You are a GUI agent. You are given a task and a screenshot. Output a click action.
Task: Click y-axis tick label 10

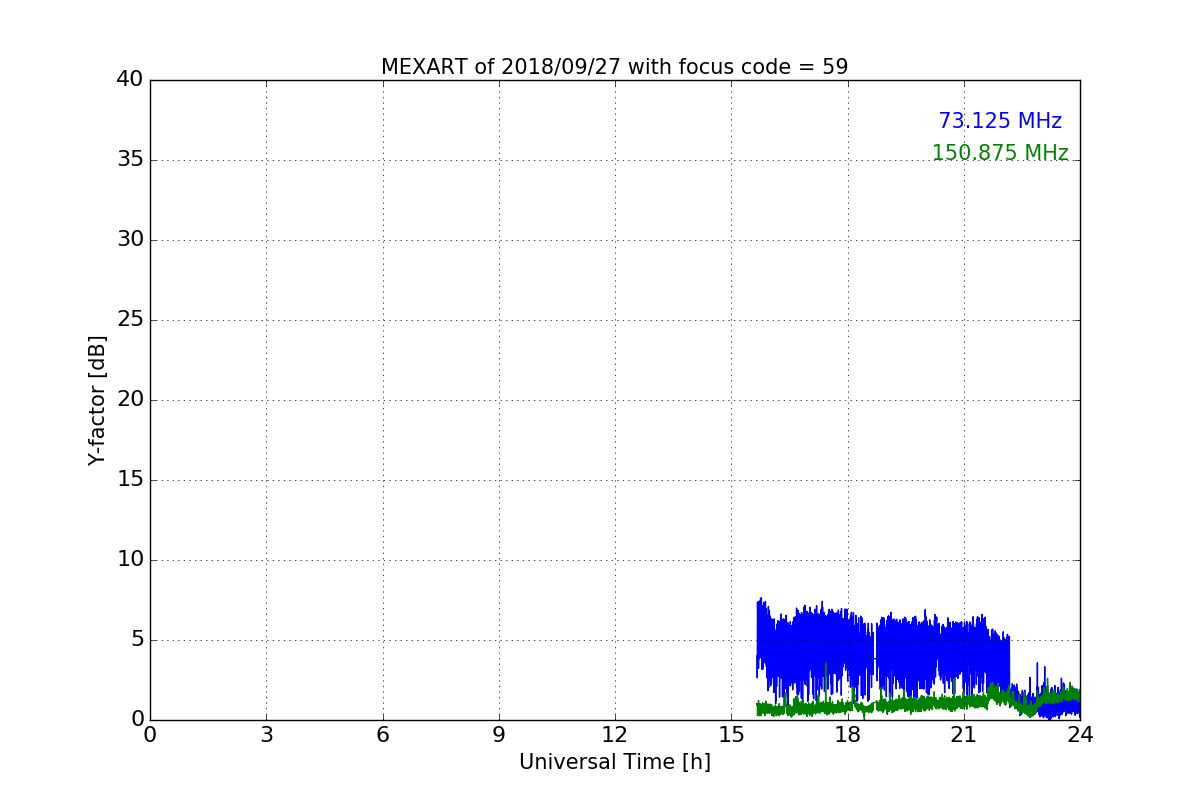[x=130, y=560]
